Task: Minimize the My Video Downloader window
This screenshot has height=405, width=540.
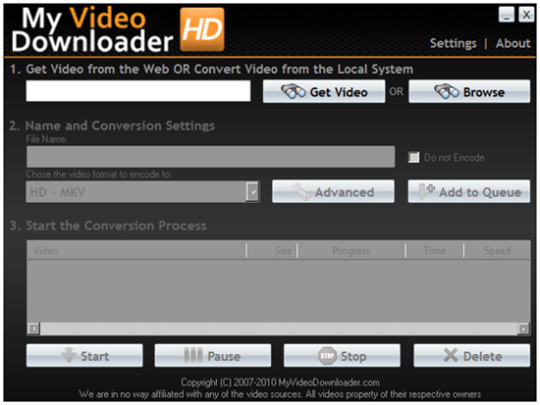Action: coord(506,14)
